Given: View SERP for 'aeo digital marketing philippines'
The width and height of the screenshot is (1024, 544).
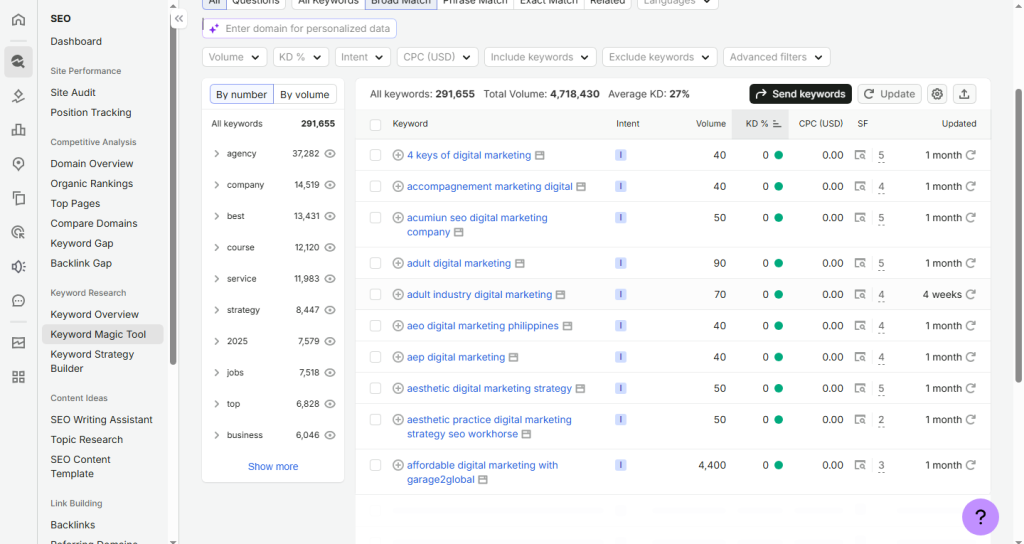Looking at the screenshot, I should tap(861, 326).
